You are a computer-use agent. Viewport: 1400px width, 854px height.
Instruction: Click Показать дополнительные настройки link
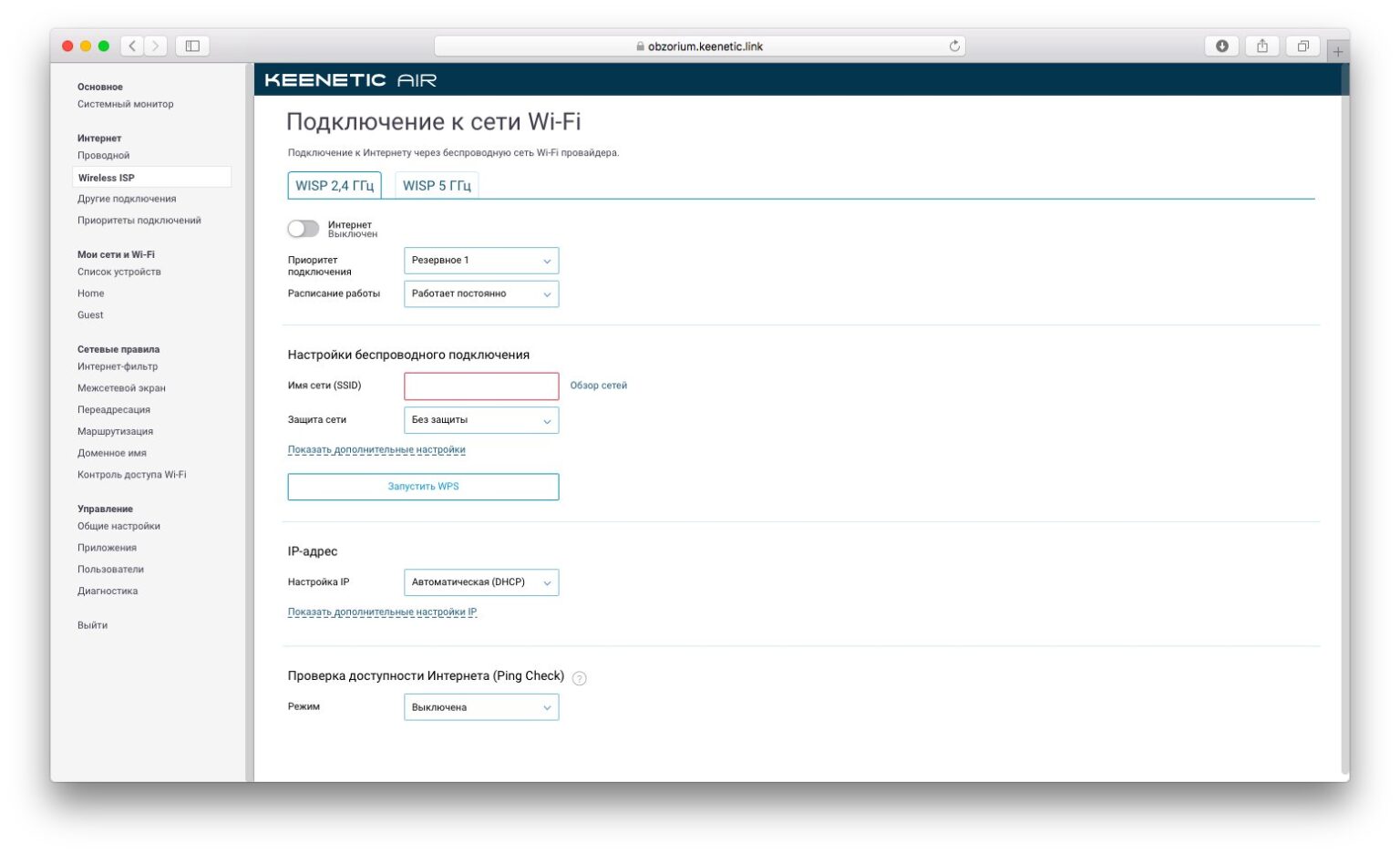tap(376, 450)
